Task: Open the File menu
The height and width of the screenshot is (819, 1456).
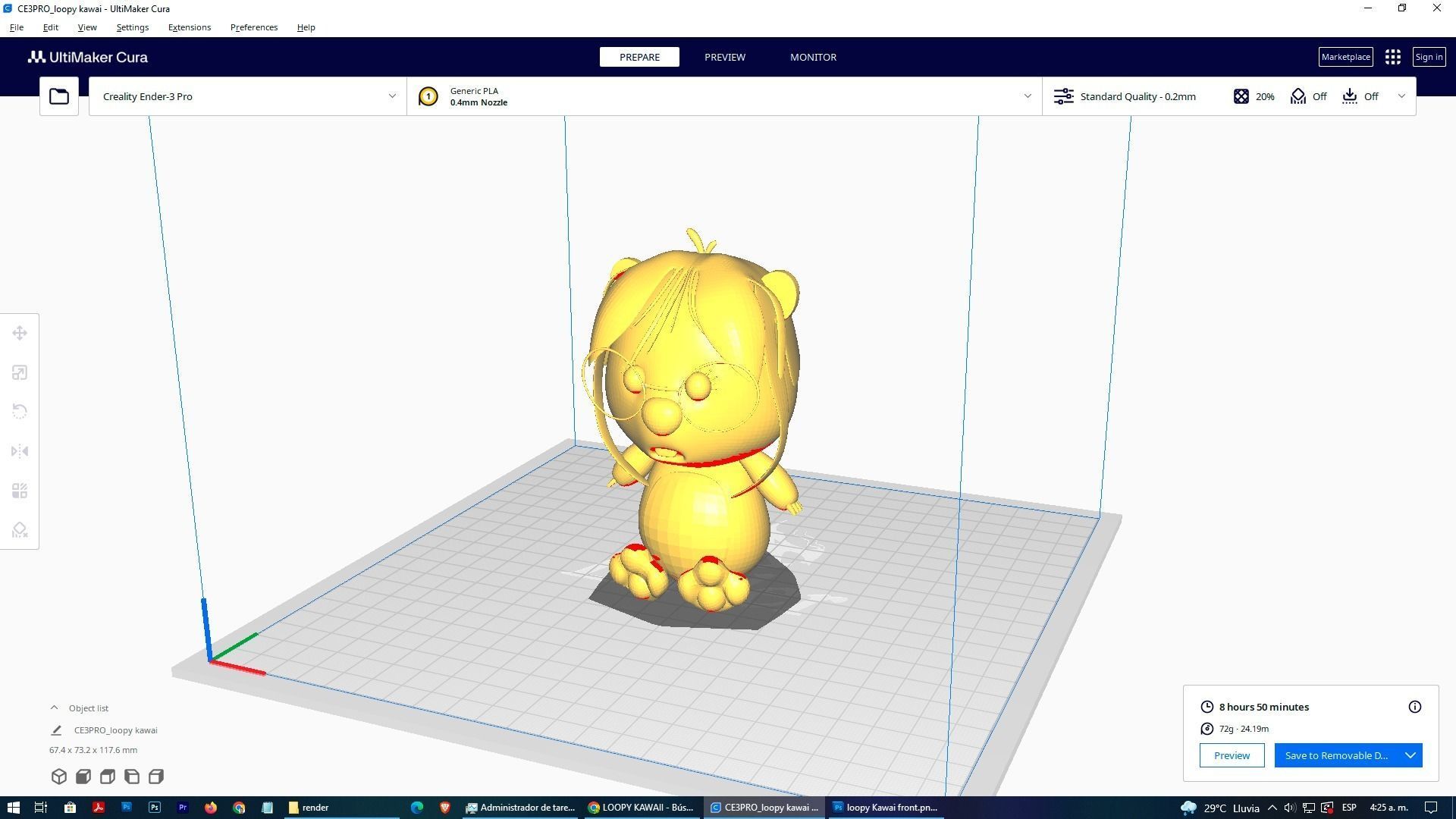Action: [16, 27]
